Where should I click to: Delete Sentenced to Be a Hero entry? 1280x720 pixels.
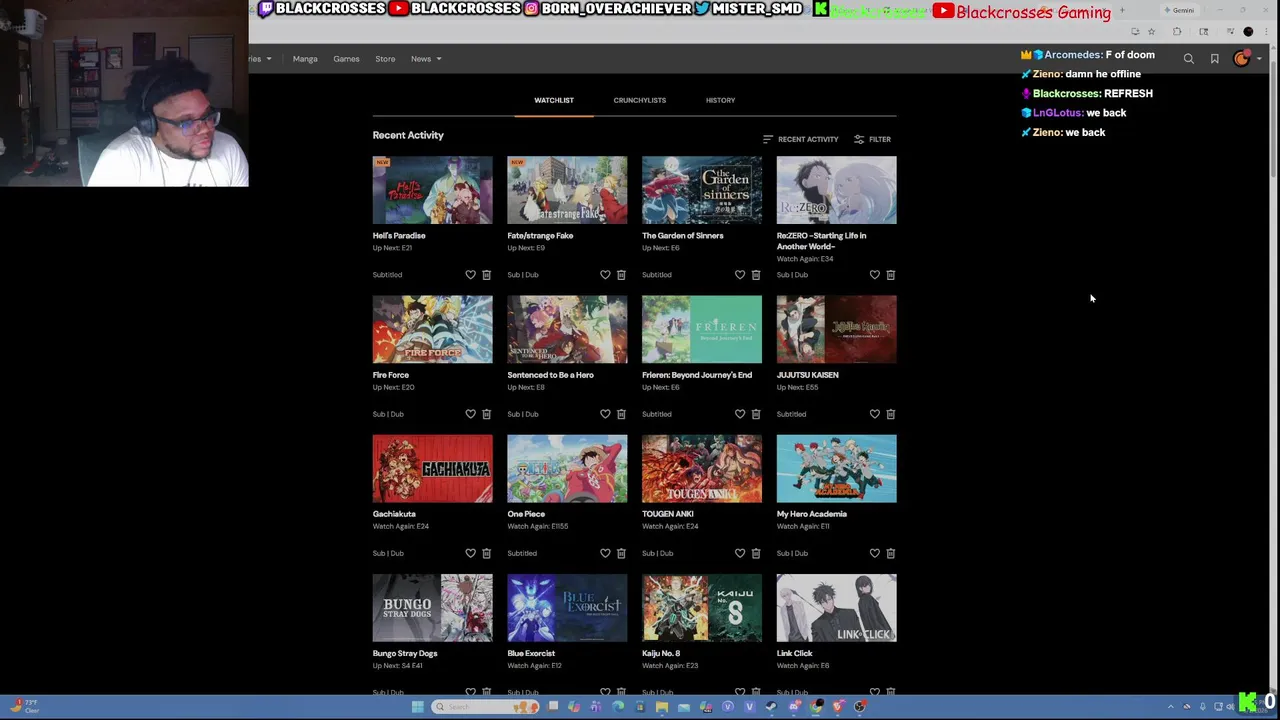click(x=621, y=413)
